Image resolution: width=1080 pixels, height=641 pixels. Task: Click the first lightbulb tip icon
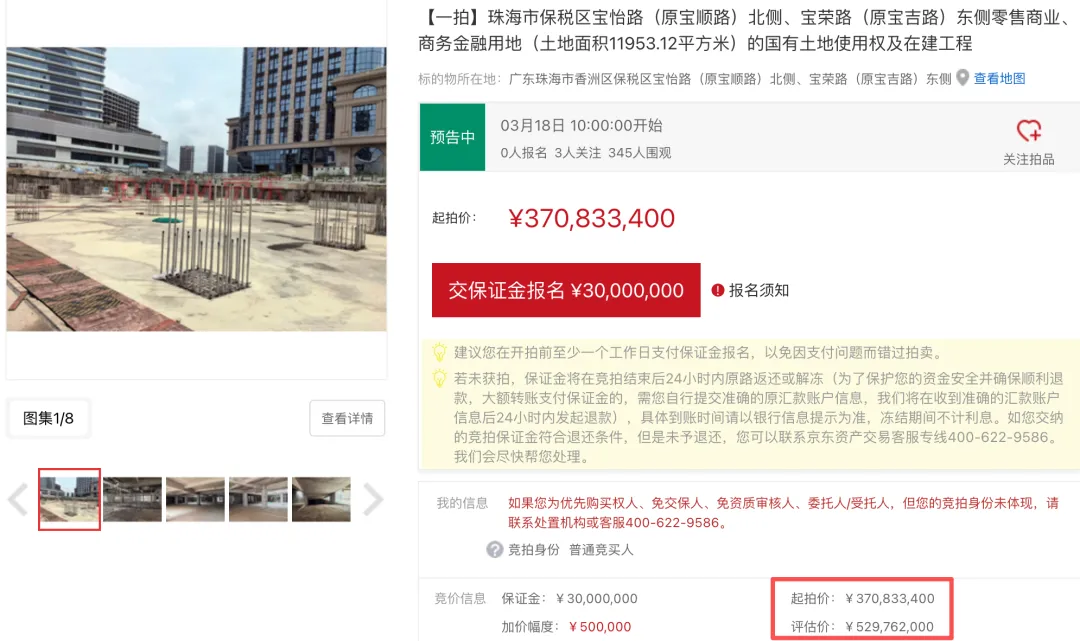(x=439, y=353)
